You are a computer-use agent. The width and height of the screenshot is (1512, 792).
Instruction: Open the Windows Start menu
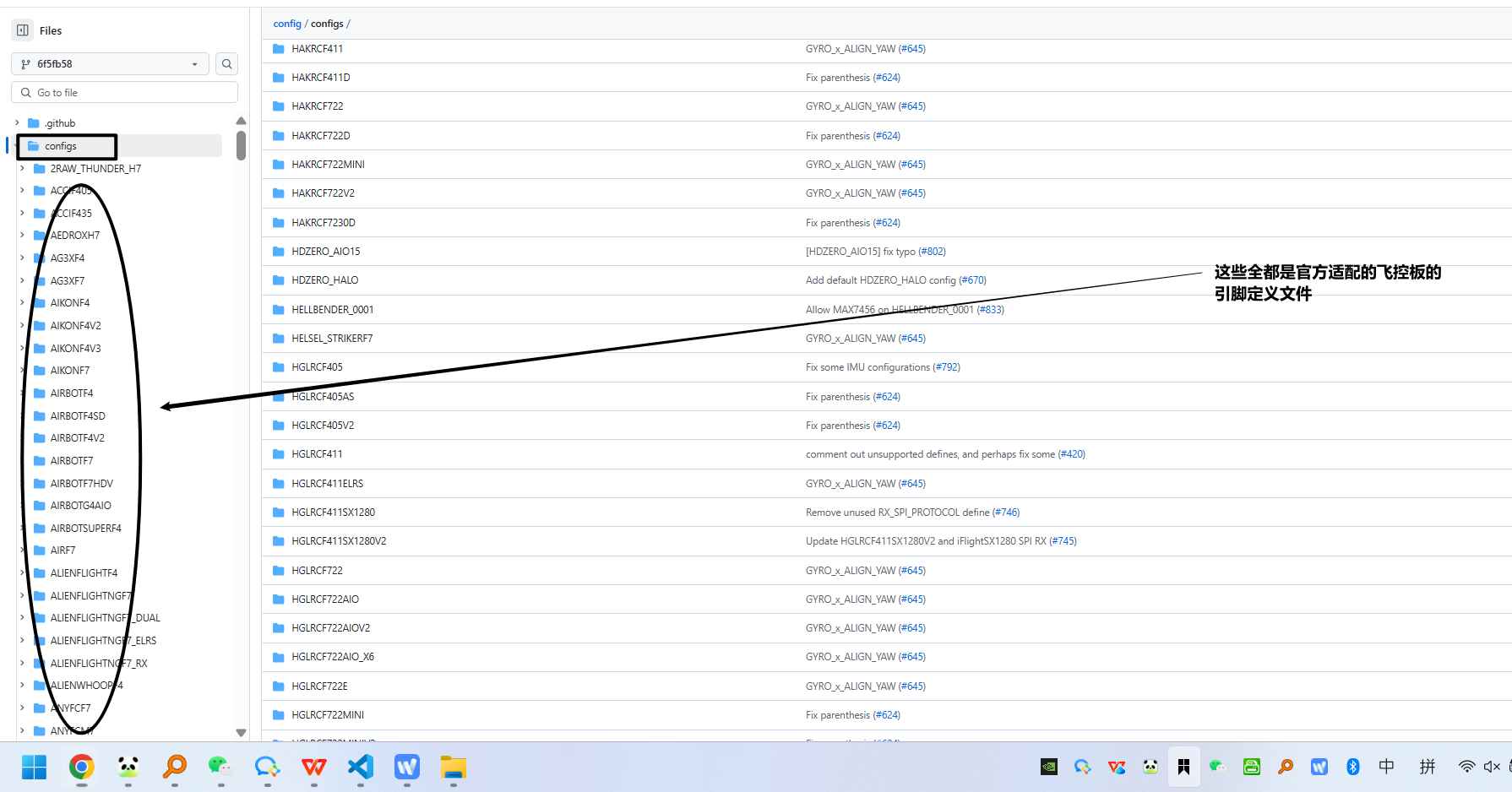coord(35,767)
